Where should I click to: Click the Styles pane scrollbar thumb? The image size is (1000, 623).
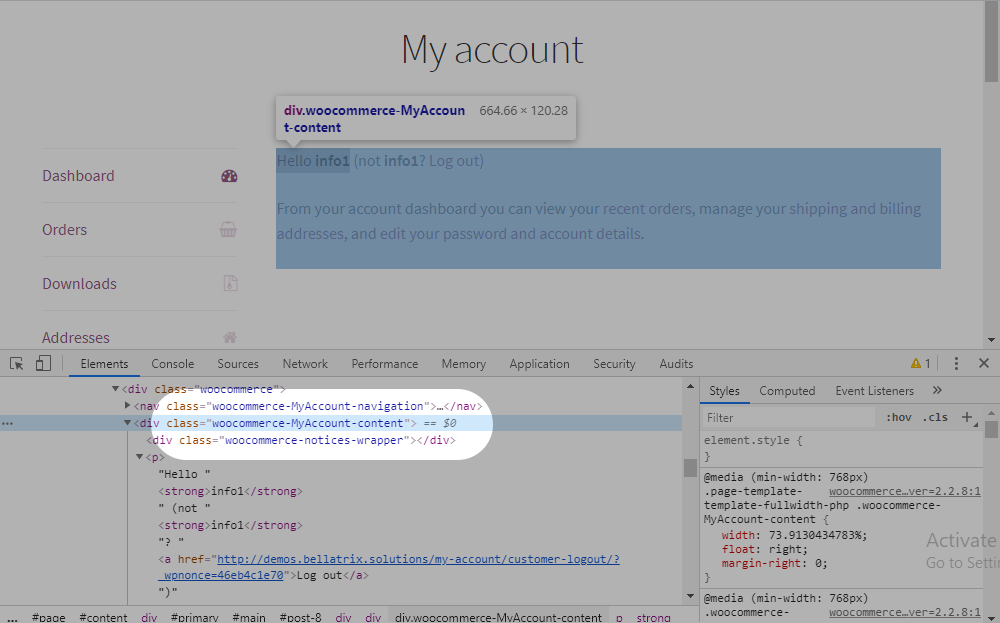[991, 429]
